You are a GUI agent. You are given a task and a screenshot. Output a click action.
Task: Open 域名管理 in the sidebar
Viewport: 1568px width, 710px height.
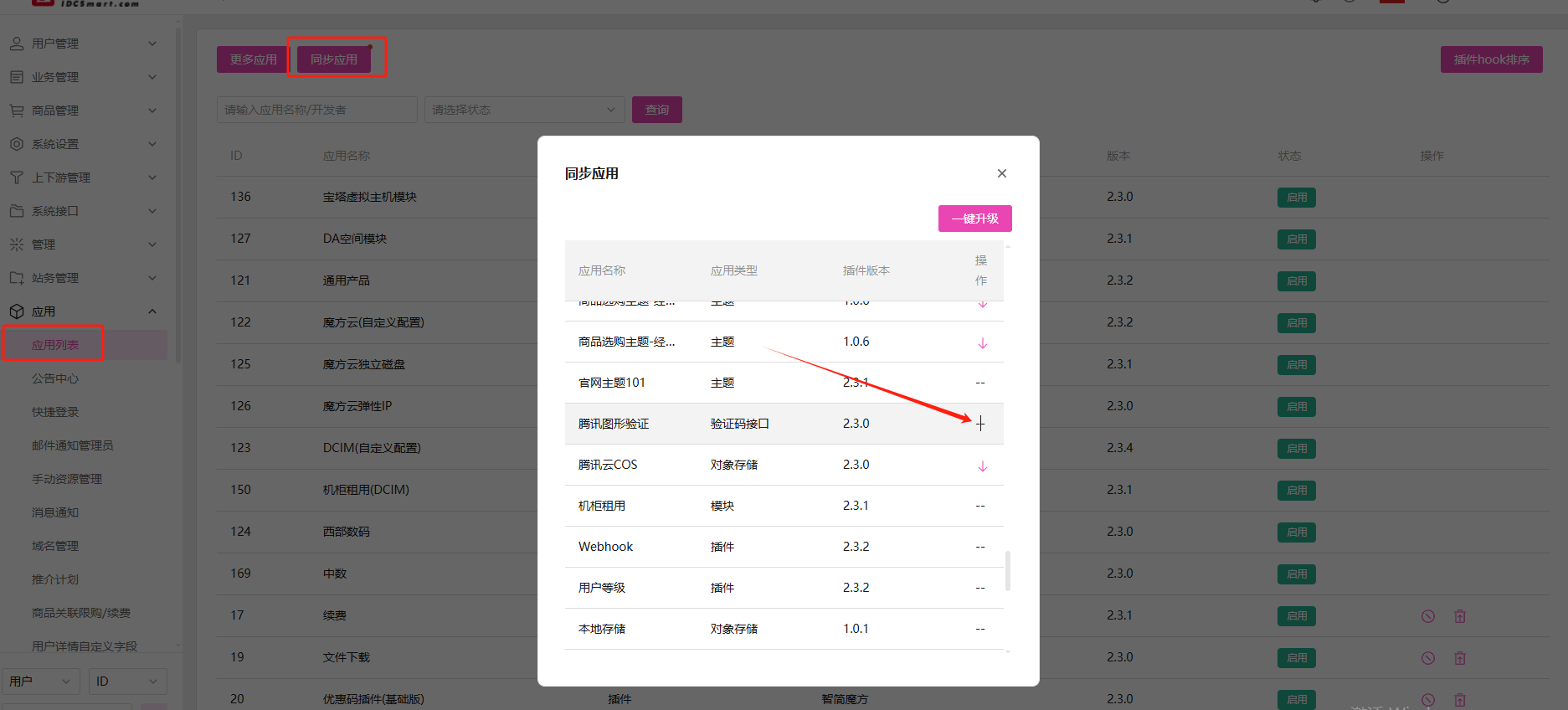pos(55,546)
